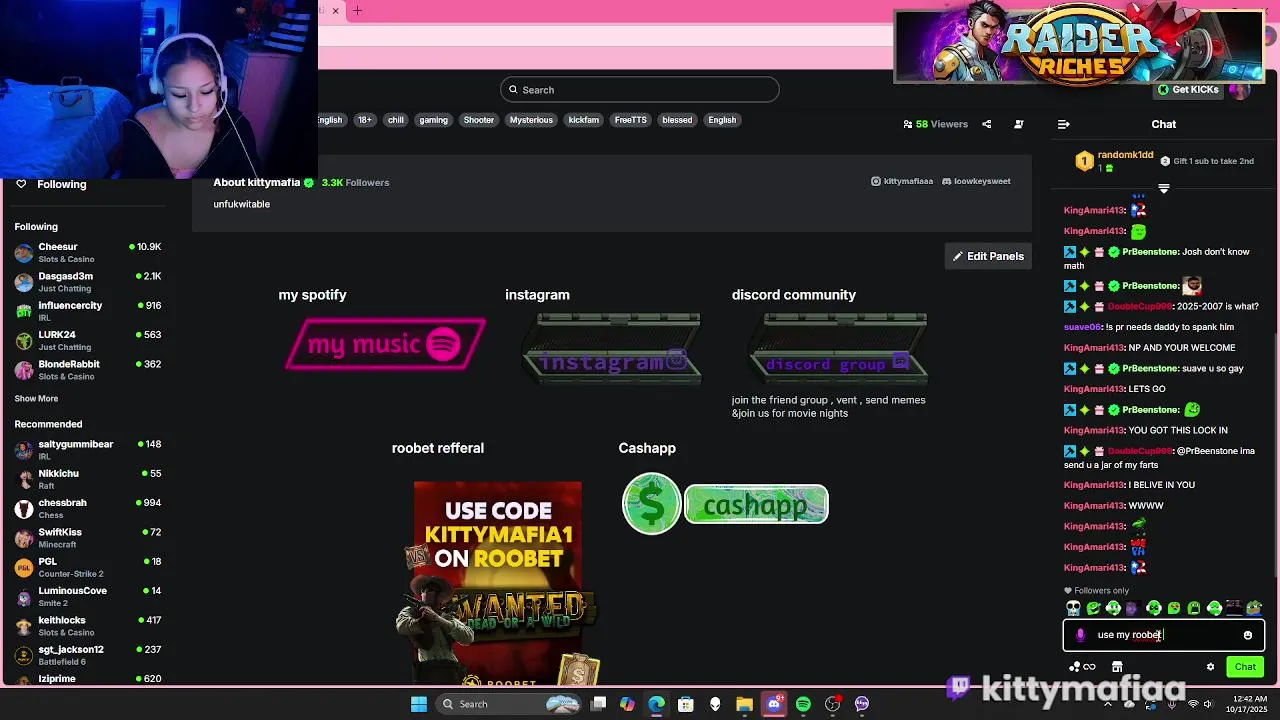This screenshot has height=720, width=1280.
Task: Open the instagram panel banner
Action: [x=611, y=347]
